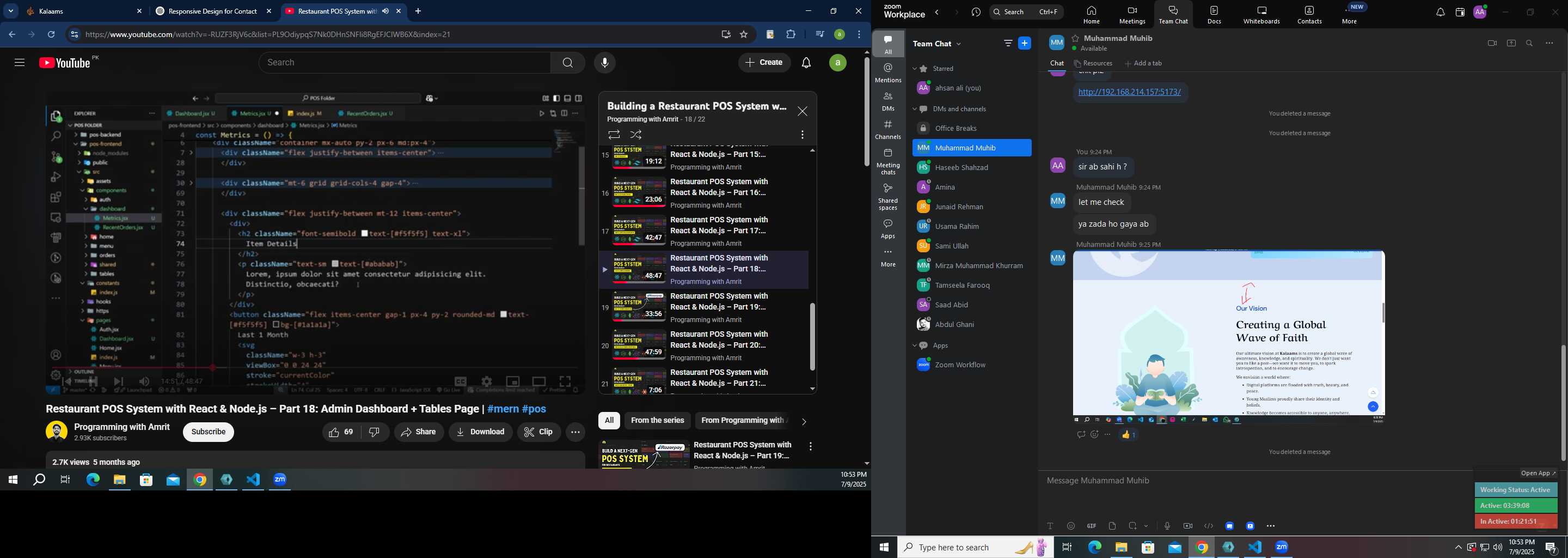Open YouTube hamburger guide menu
Viewport: 1568px width, 558px height.
20,63
